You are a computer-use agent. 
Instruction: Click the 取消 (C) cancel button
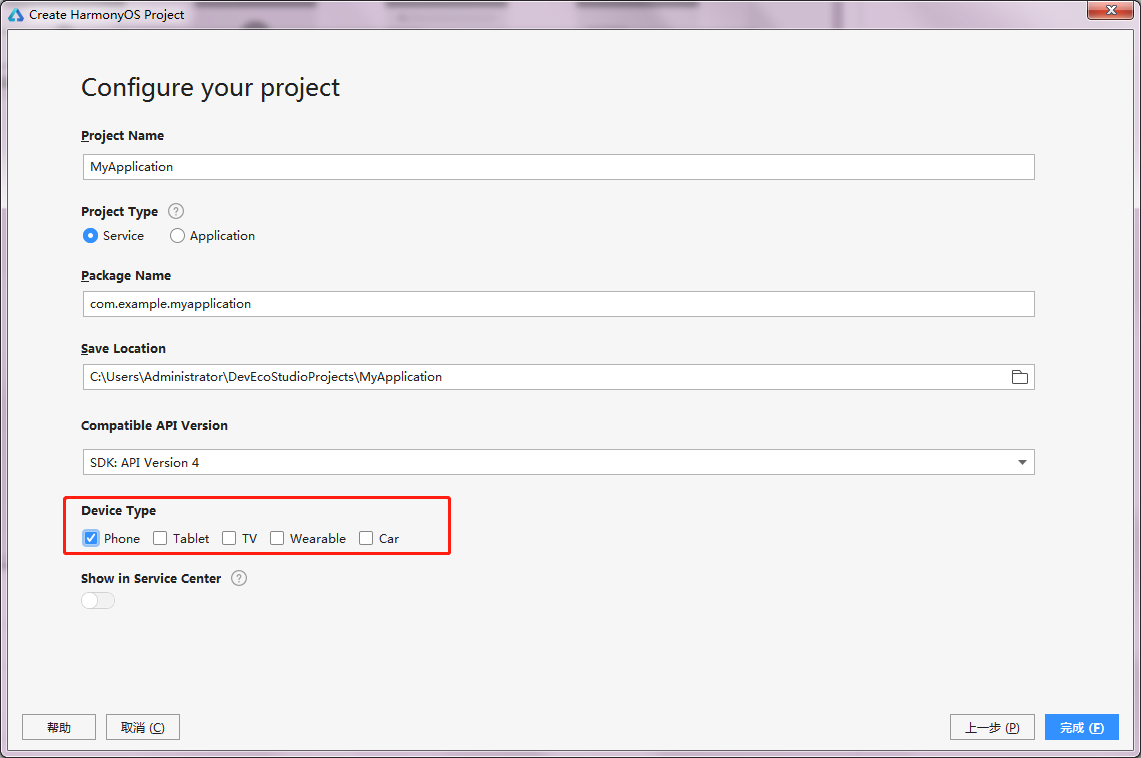tap(143, 727)
